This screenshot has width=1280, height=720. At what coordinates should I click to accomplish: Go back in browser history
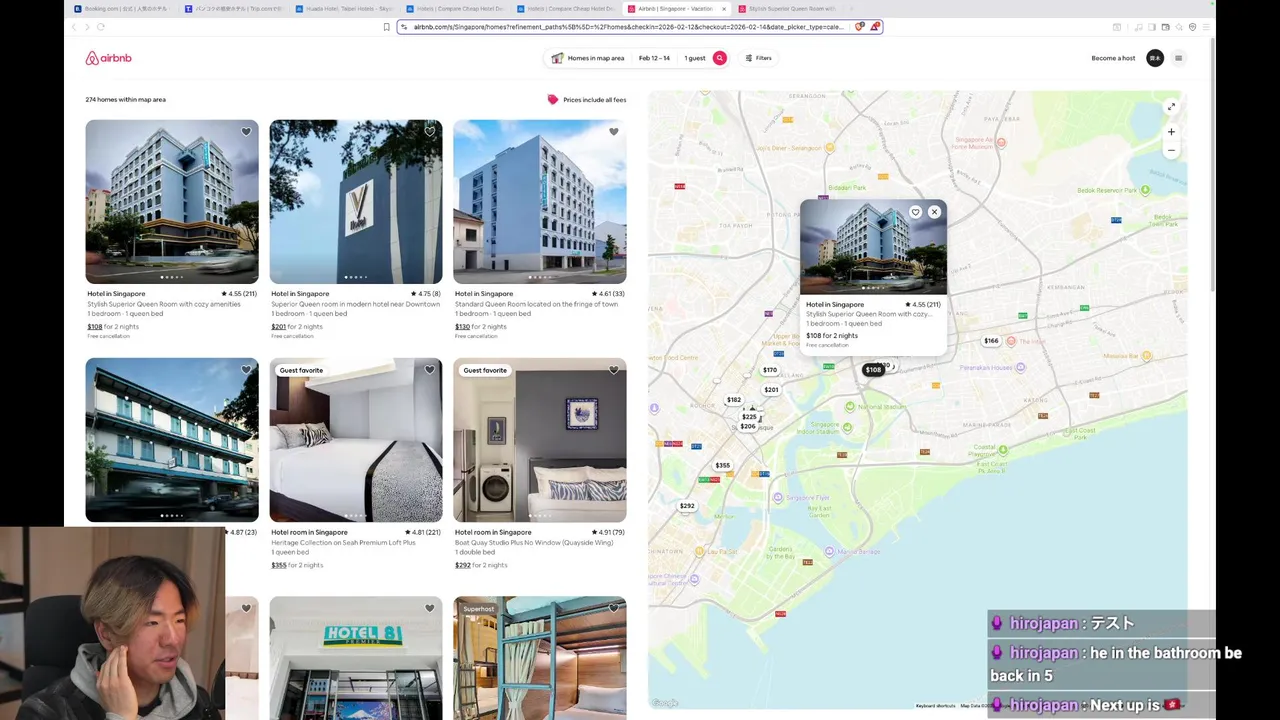coord(74,27)
